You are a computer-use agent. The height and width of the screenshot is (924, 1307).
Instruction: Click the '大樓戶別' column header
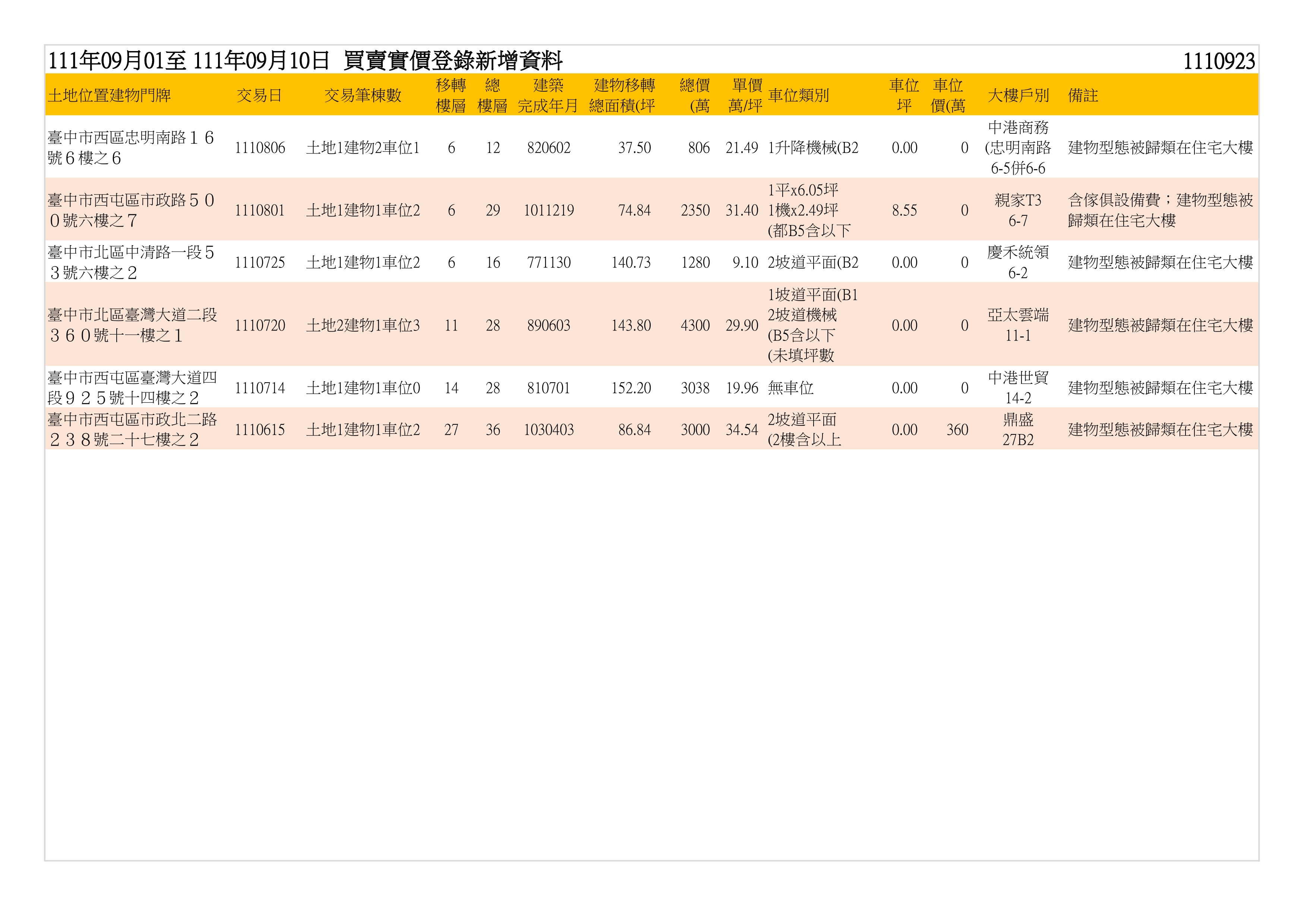1018,95
